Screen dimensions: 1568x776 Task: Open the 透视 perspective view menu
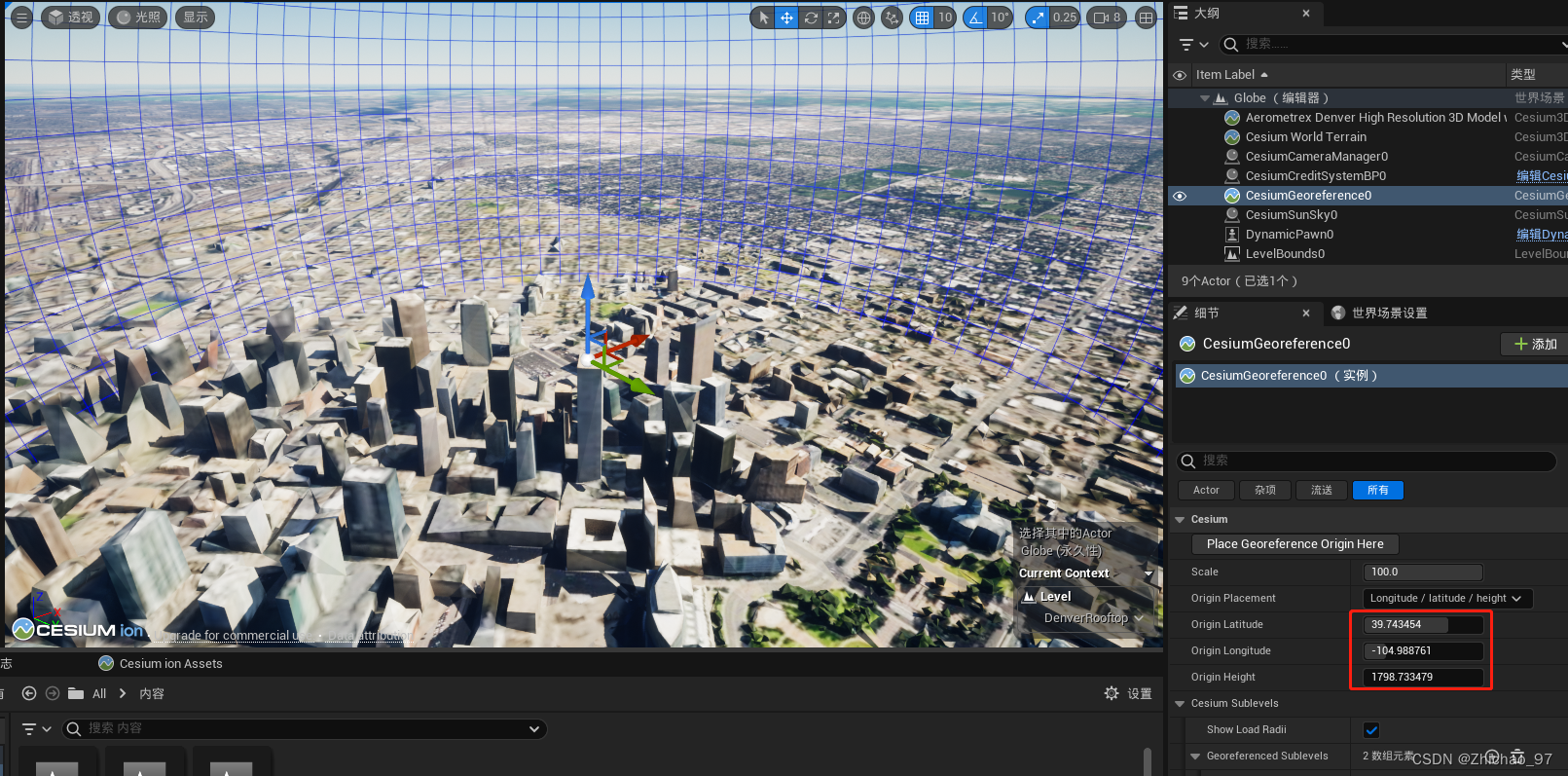tap(70, 18)
